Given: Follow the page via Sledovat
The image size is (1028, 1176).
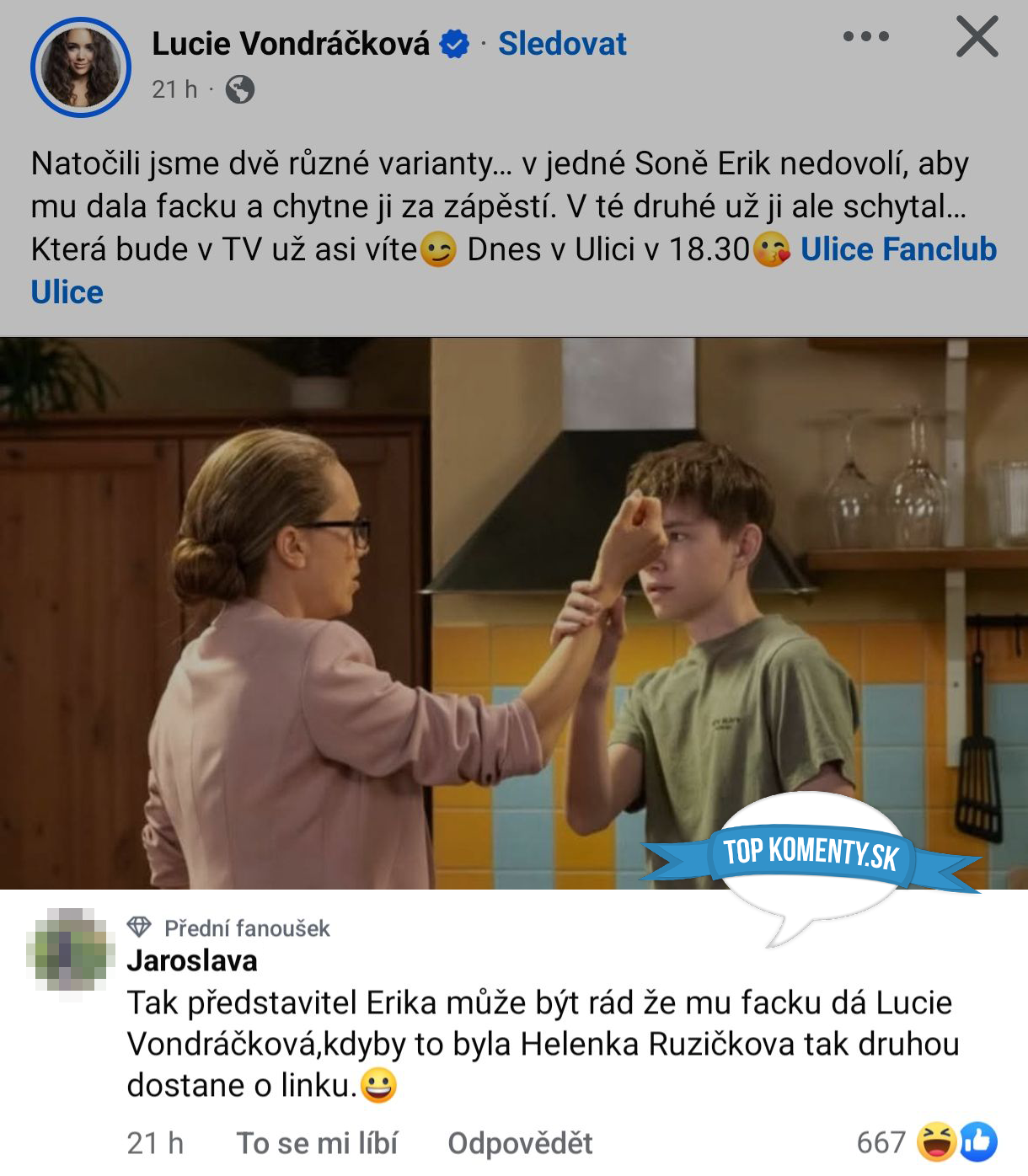Looking at the screenshot, I should point(562,44).
